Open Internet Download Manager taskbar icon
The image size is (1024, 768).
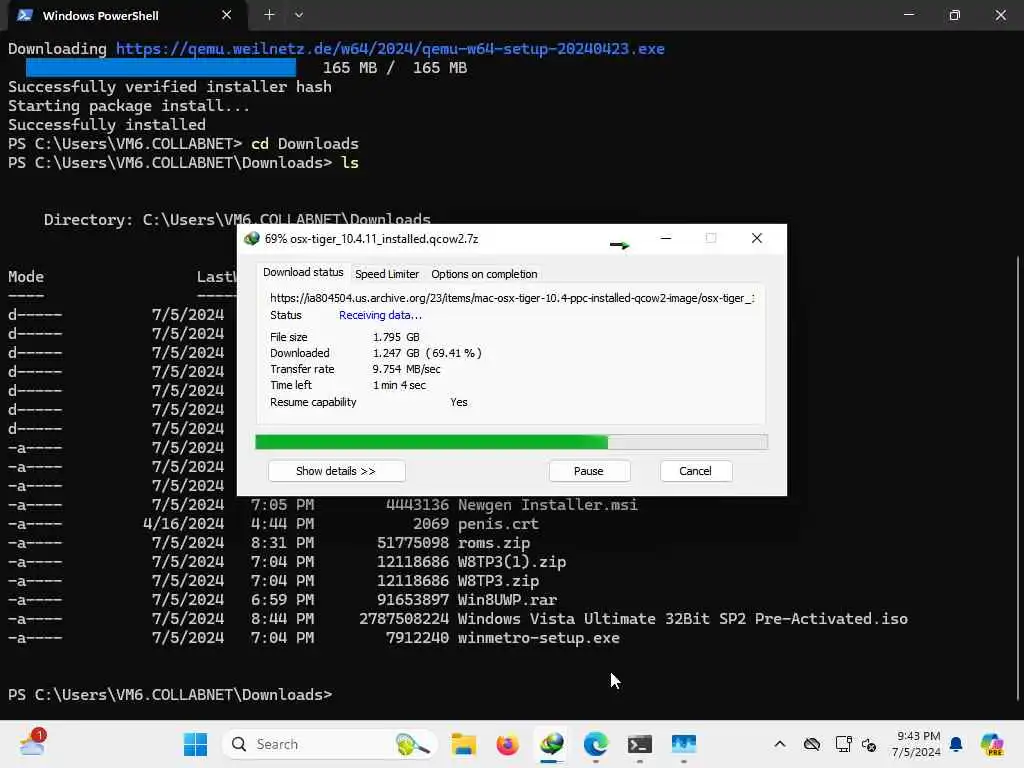pos(552,744)
